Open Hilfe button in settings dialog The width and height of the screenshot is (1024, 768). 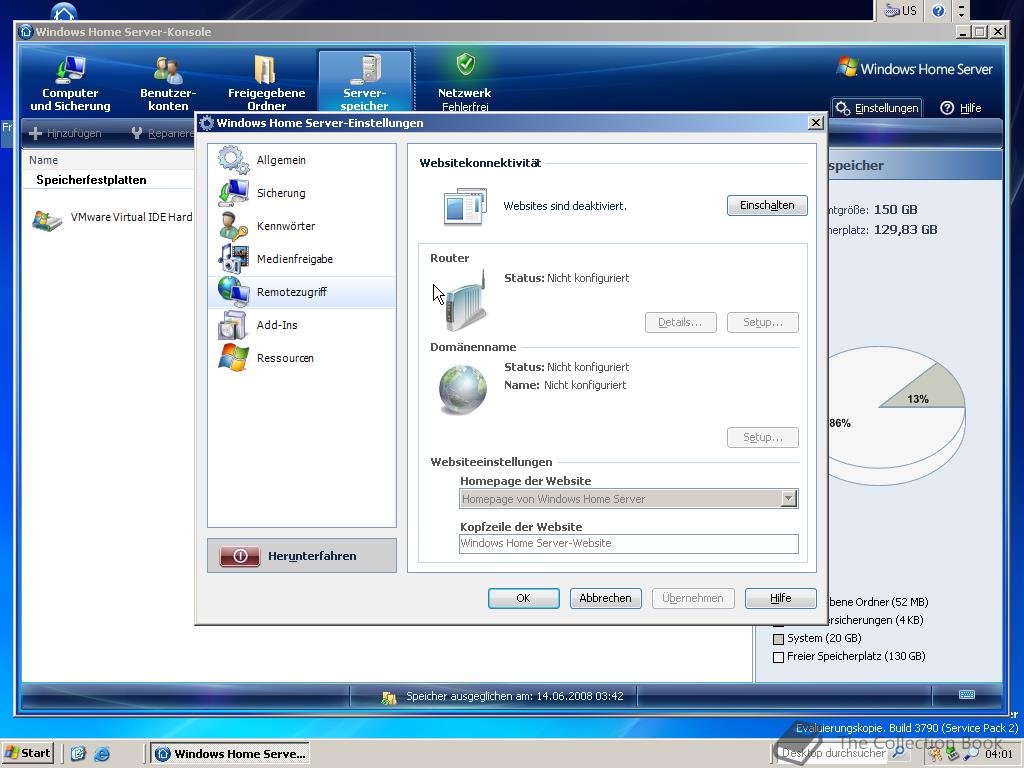tap(780, 598)
